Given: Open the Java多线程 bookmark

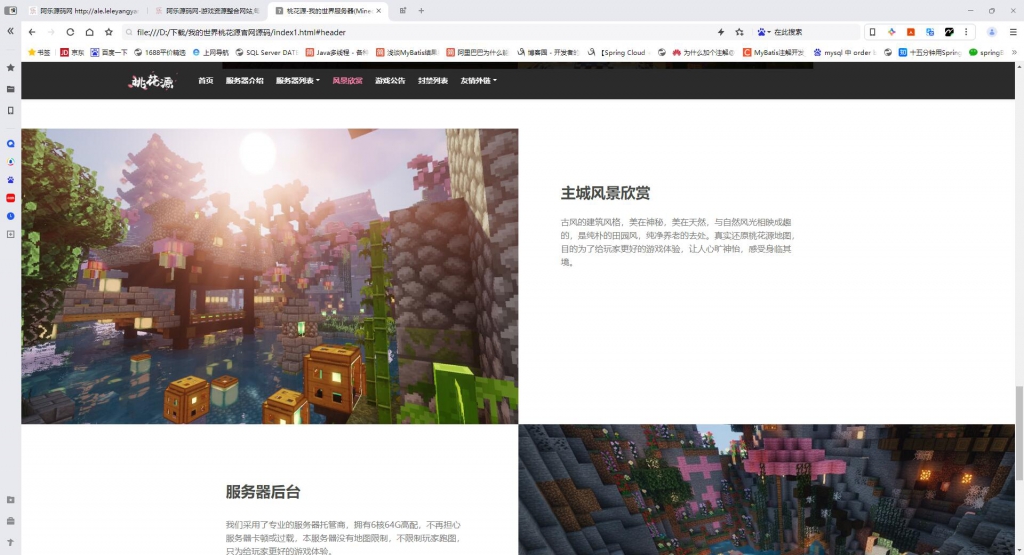Looking at the screenshot, I should [337, 52].
